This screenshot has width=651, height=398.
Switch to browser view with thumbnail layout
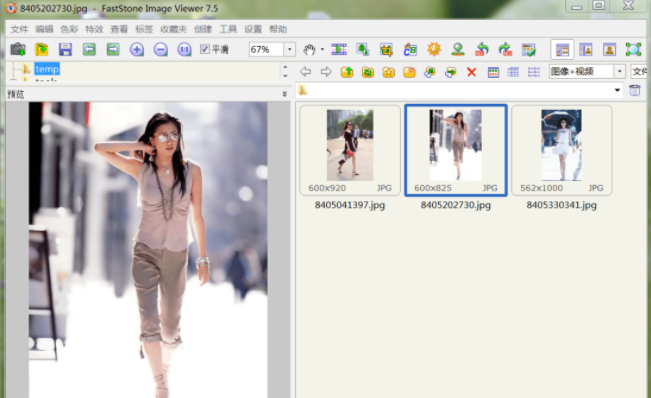(562, 50)
